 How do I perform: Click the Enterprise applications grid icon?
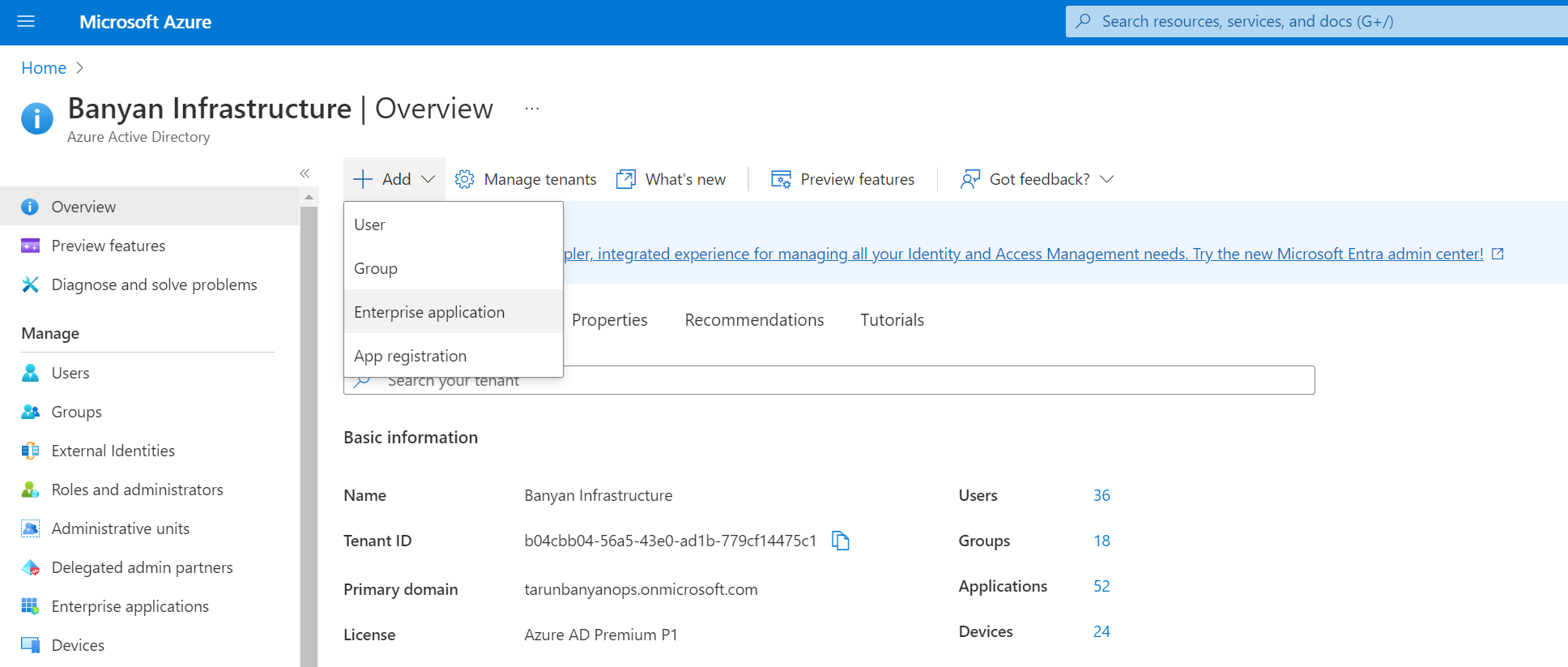[30, 606]
